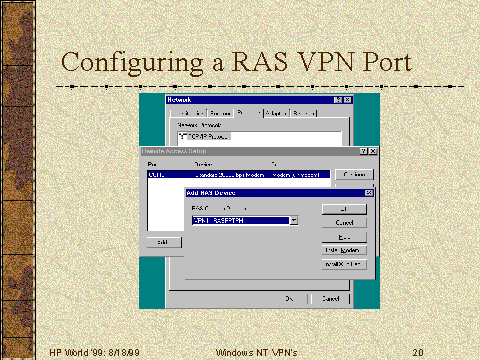Click Cancel at bottom of Network dialog

[x=330, y=299]
